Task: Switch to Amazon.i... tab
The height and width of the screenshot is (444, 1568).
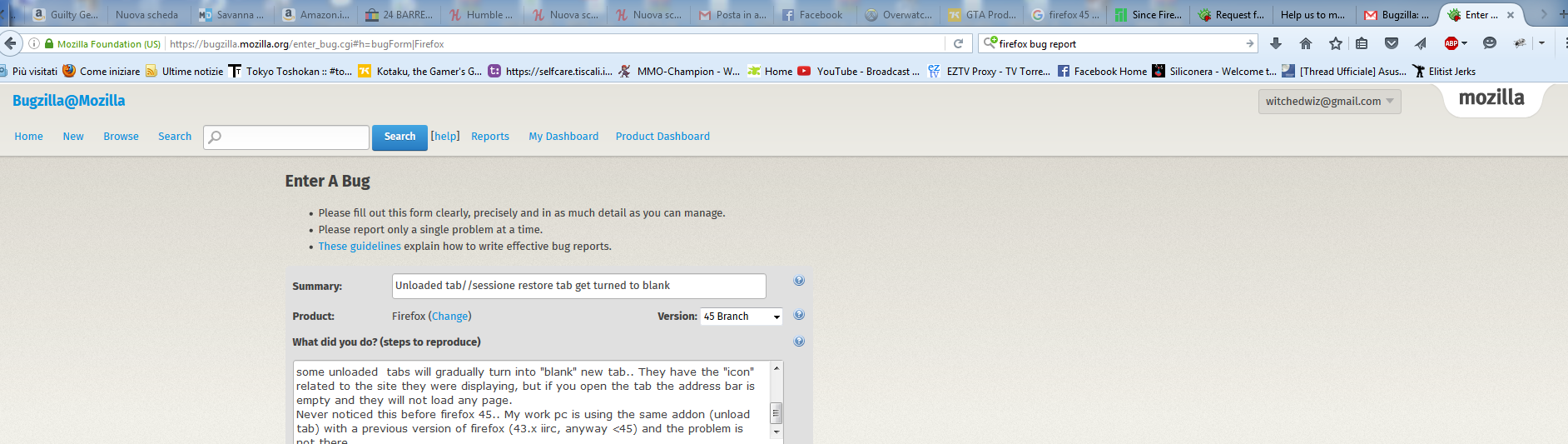Action: [x=315, y=15]
